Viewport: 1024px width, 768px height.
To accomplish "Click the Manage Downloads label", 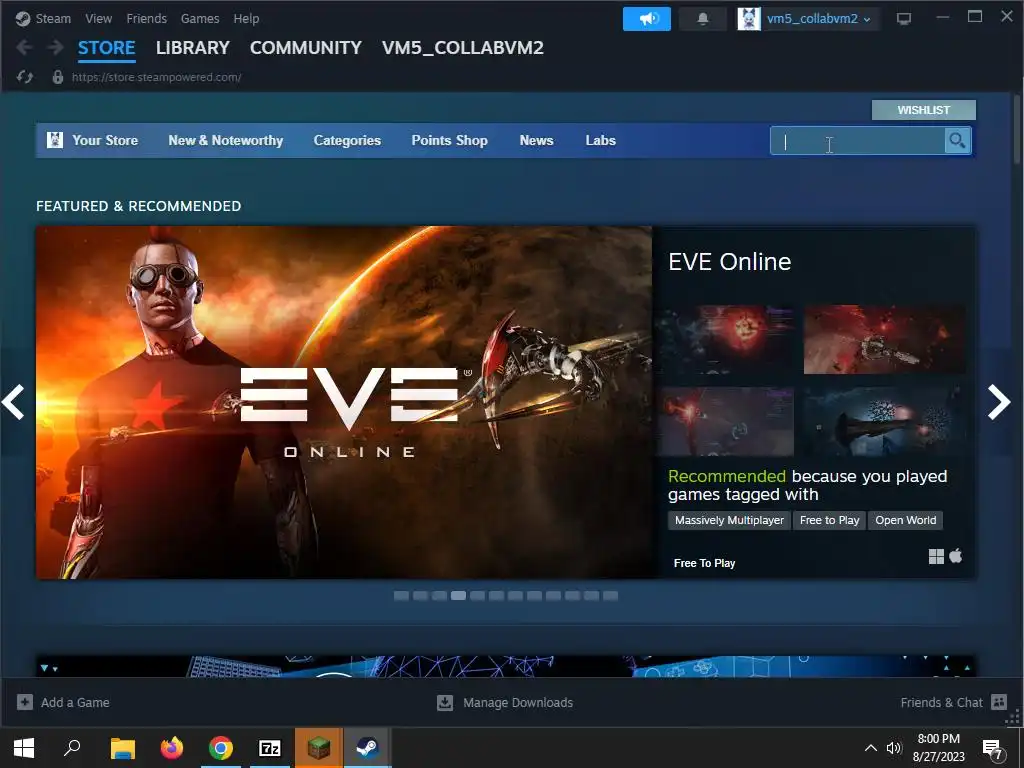I will pyautogui.click(x=518, y=702).
